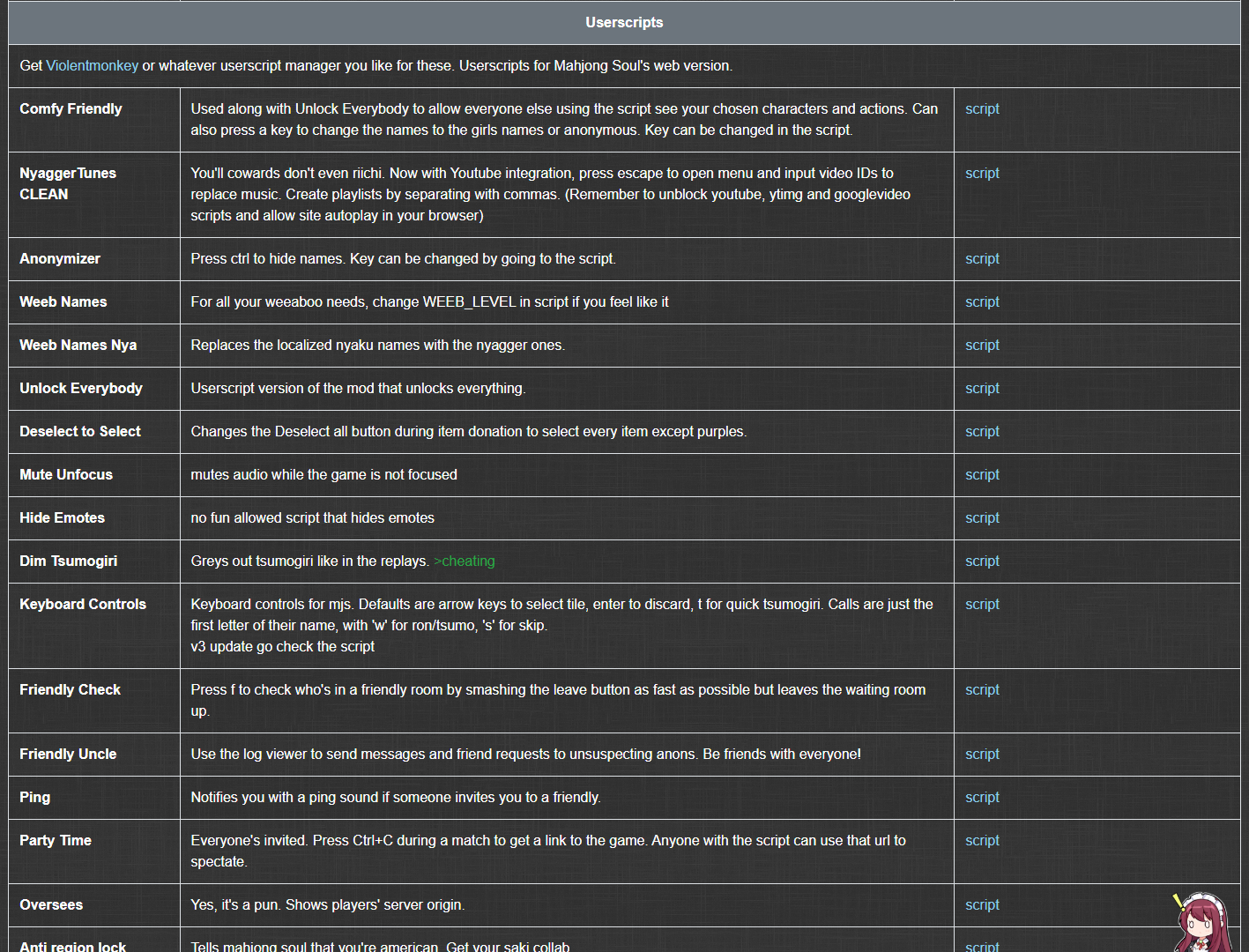This screenshot has height=952, width=1249.
Task: Click the 'Used along with Unlock Everybody' description
Action: pos(564,119)
